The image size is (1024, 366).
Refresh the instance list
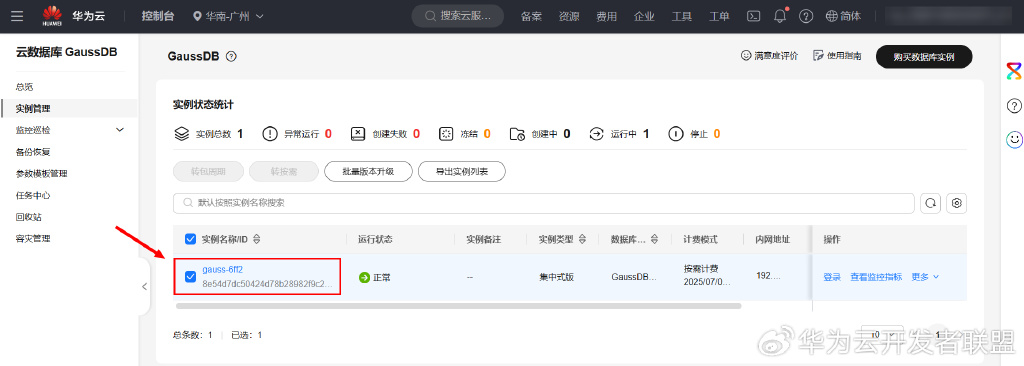tap(930, 203)
